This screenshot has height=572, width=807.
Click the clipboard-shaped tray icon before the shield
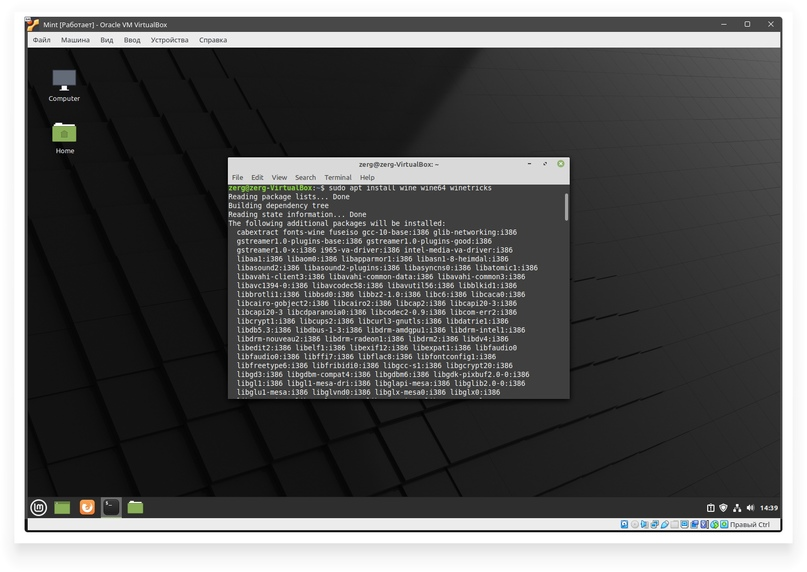coord(710,508)
